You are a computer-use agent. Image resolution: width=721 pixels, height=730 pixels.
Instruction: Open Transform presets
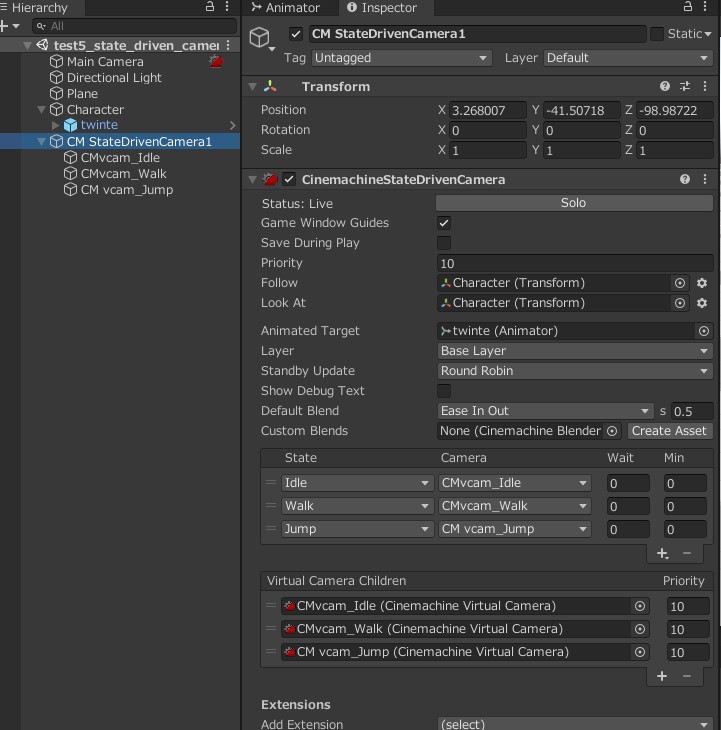click(685, 86)
